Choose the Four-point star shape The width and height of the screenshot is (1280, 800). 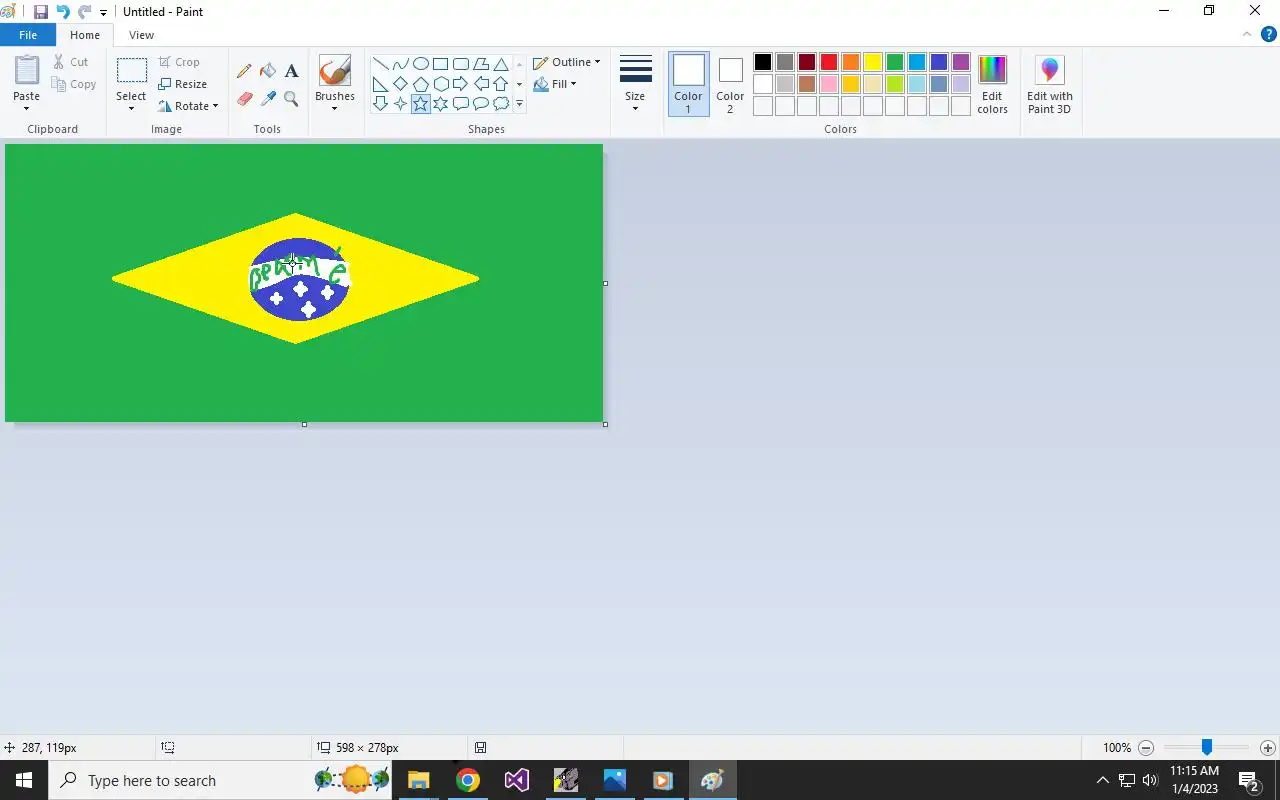pyautogui.click(x=400, y=104)
